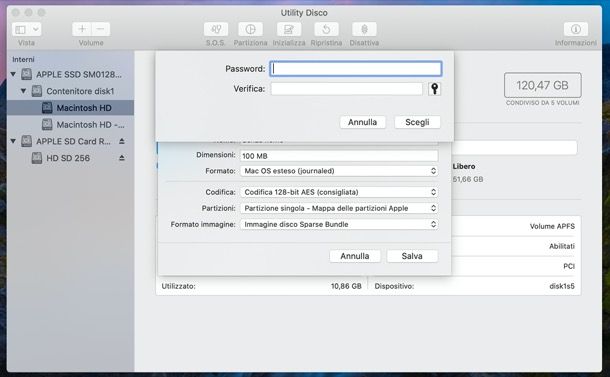Open the password assistant key icon

[435, 89]
